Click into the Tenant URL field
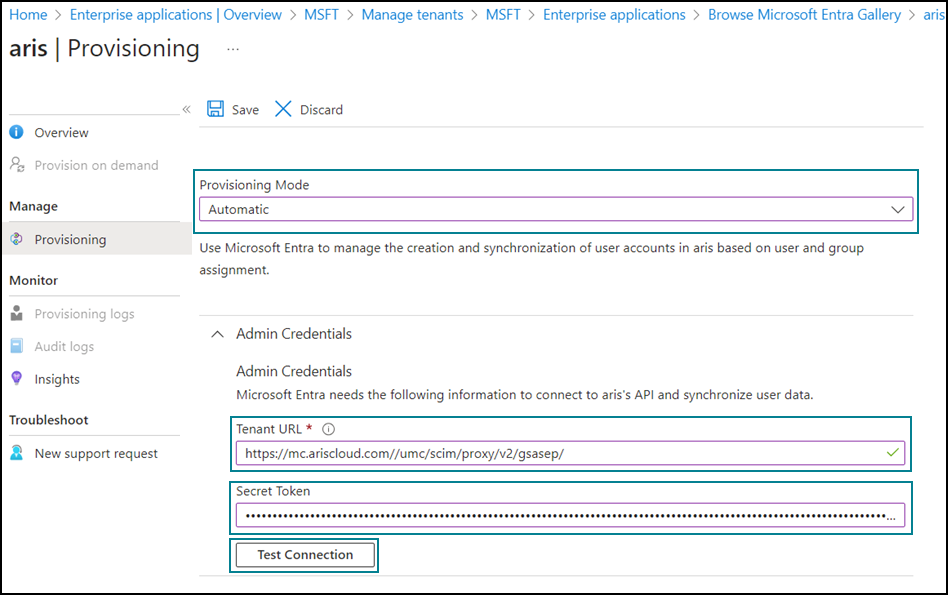 (x=570, y=453)
